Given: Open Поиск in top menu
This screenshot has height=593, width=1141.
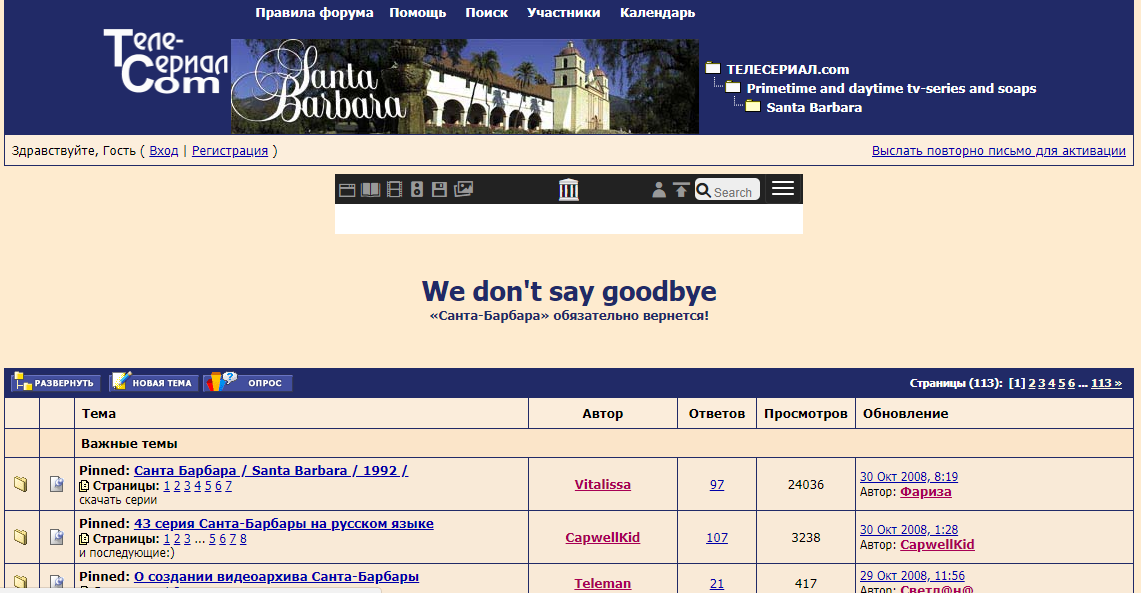Looking at the screenshot, I should (487, 12).
